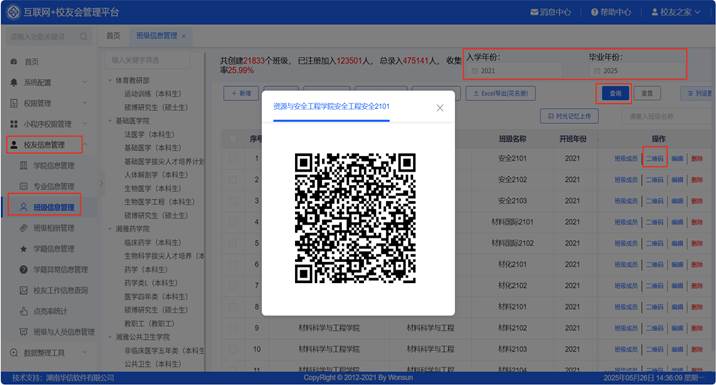Click the 系统配置 bell icon
The height and width of the screenshot is (385, 716).
(14, 82)
